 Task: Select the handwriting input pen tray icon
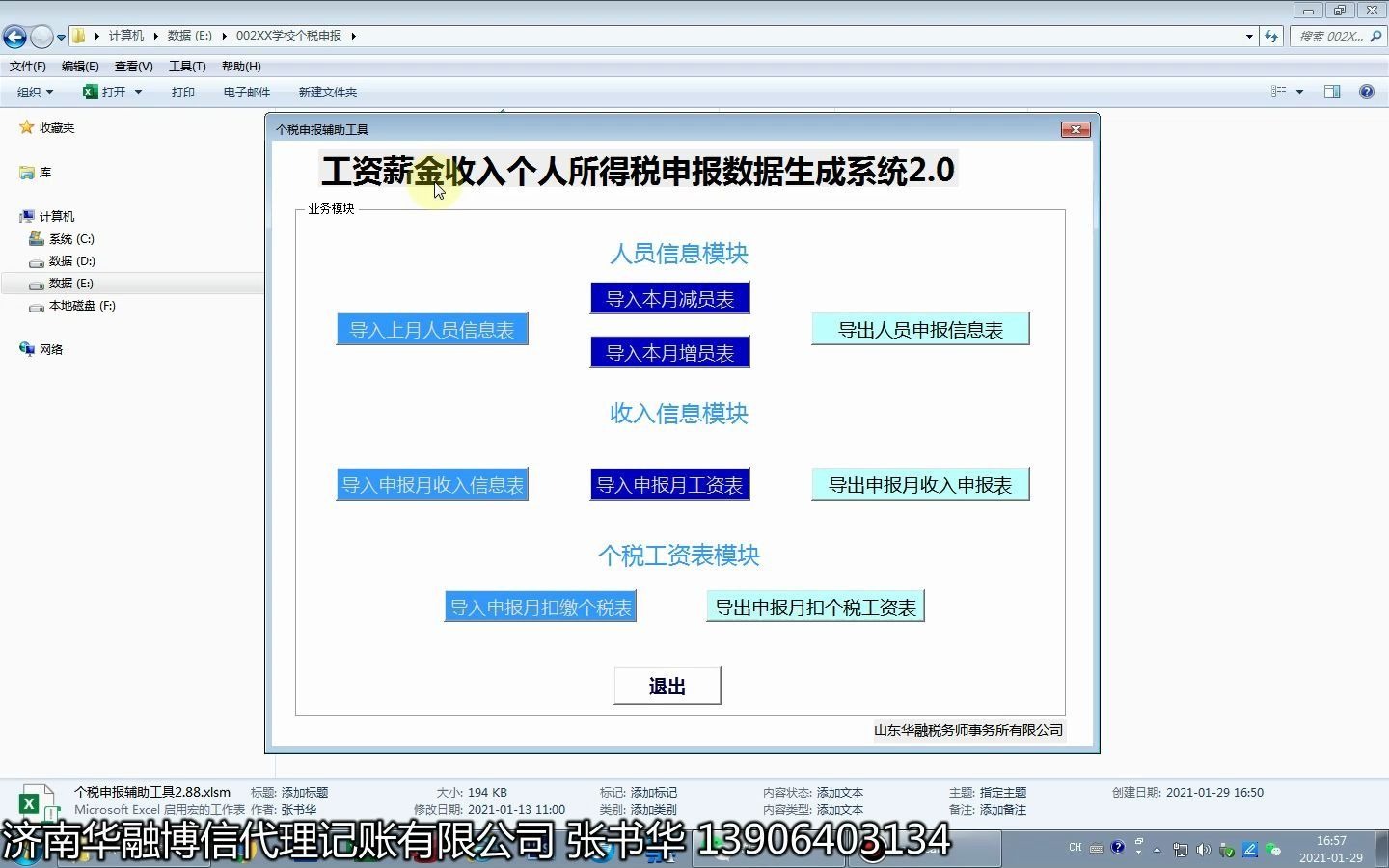point(1248,848)
